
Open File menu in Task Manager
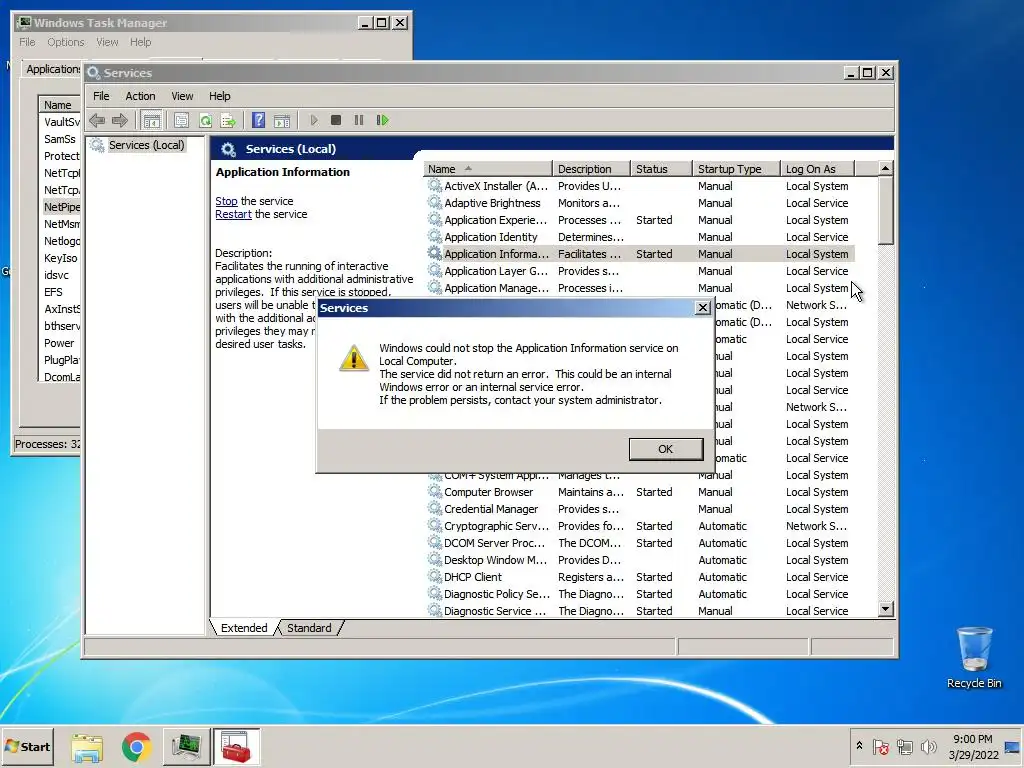click(x=27, y=42)
